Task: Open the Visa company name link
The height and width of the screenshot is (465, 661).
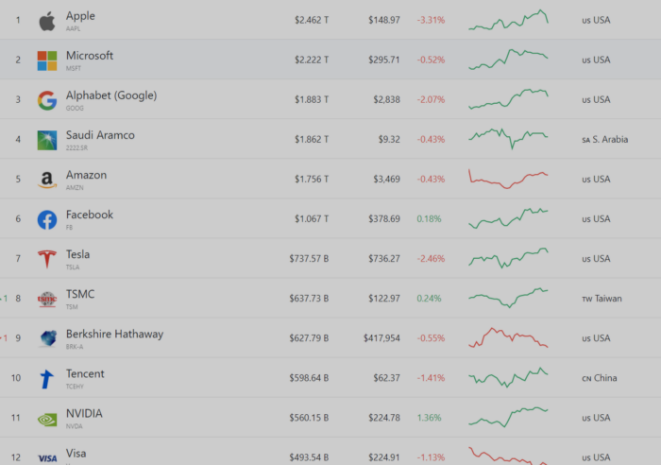Action: point(76,453)
